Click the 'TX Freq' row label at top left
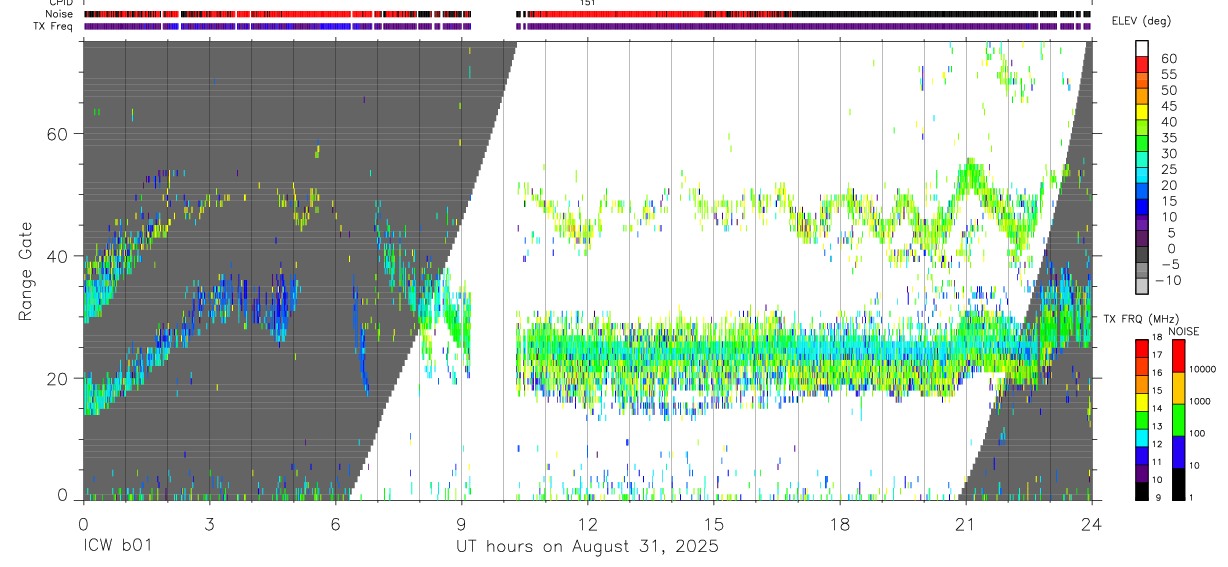 (x=54, y=26)
